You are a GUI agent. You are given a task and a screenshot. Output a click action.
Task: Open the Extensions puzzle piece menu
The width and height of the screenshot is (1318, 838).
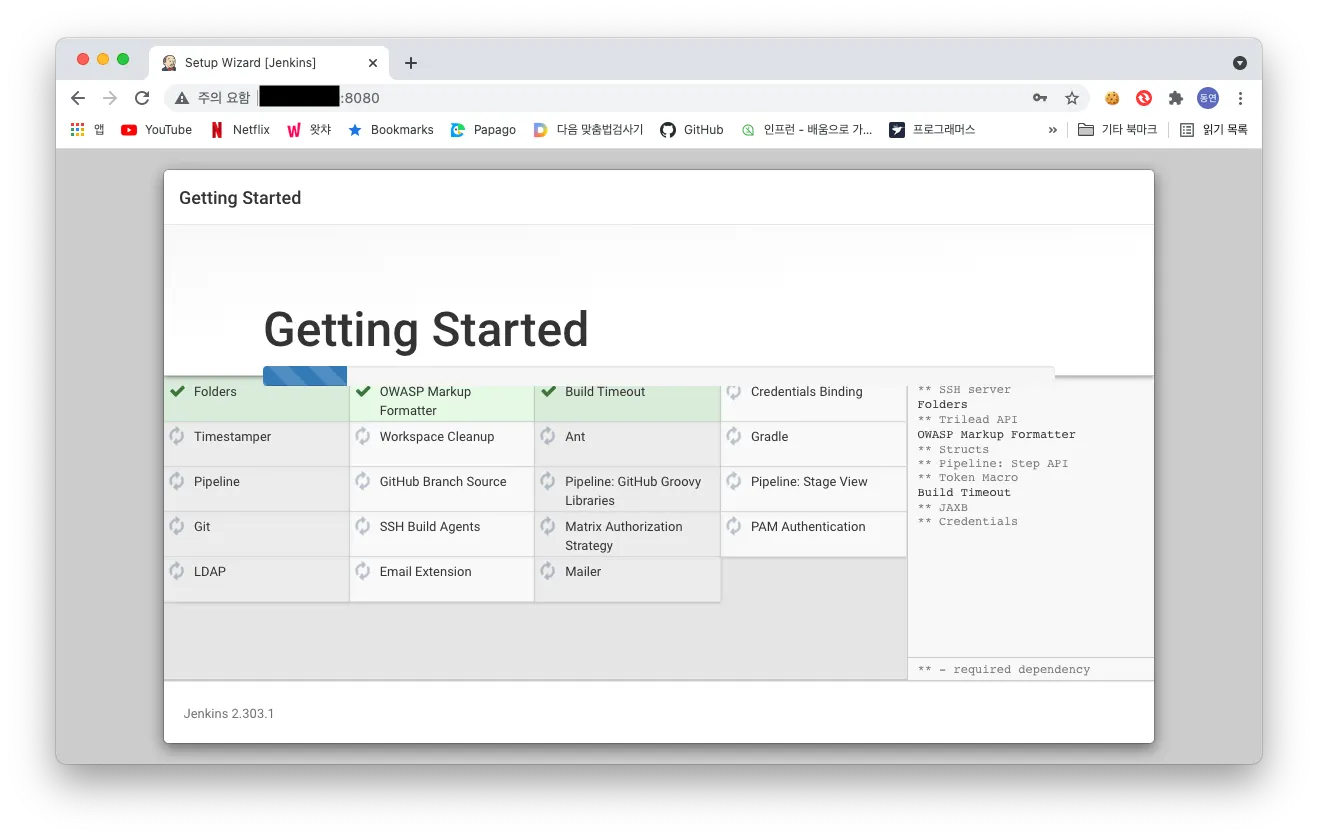(x=1176, y=98)
